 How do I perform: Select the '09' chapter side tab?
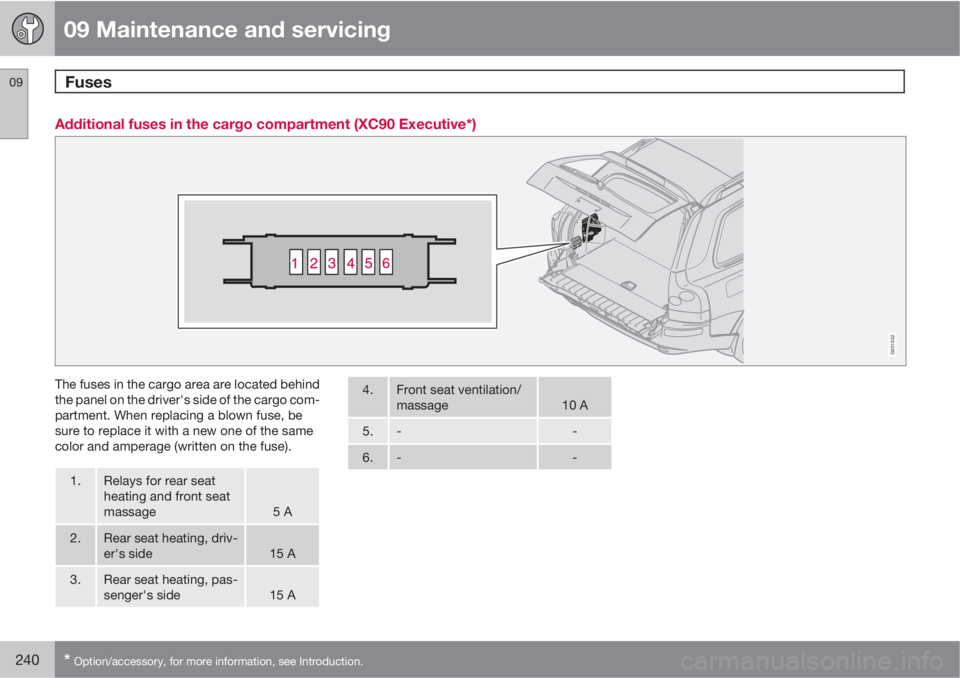tap(15, 104)
